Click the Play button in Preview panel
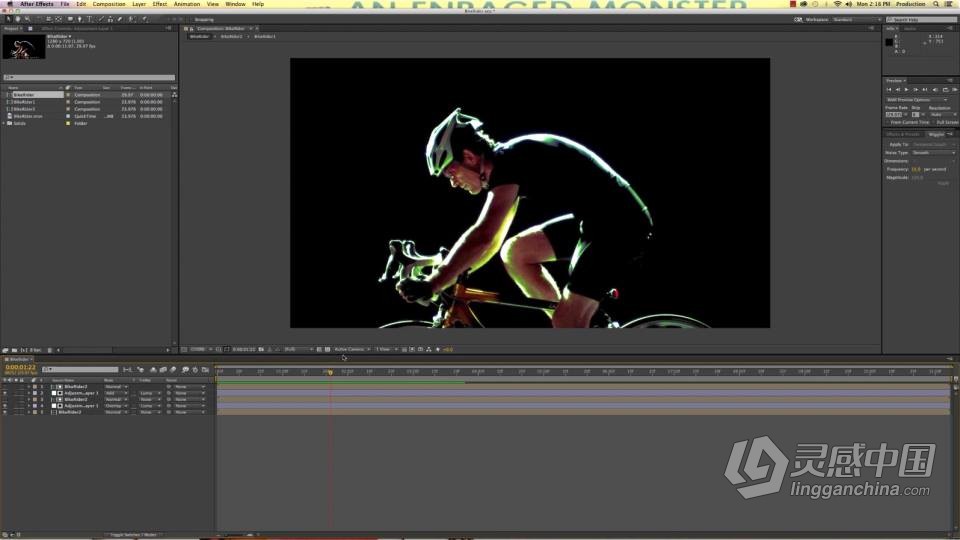 [907, 89]
